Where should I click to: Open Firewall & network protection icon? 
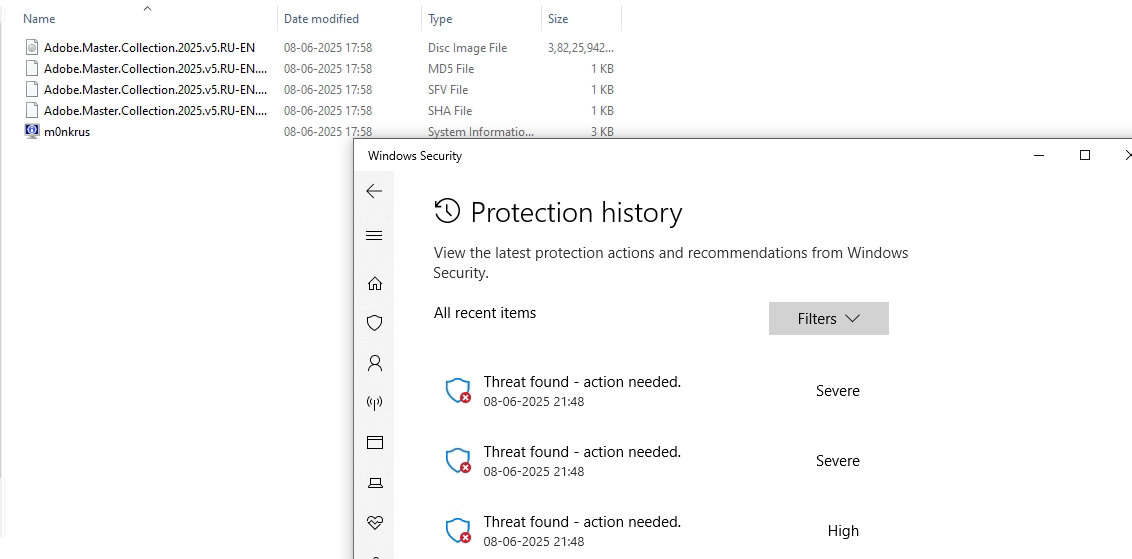pos(375,402)
